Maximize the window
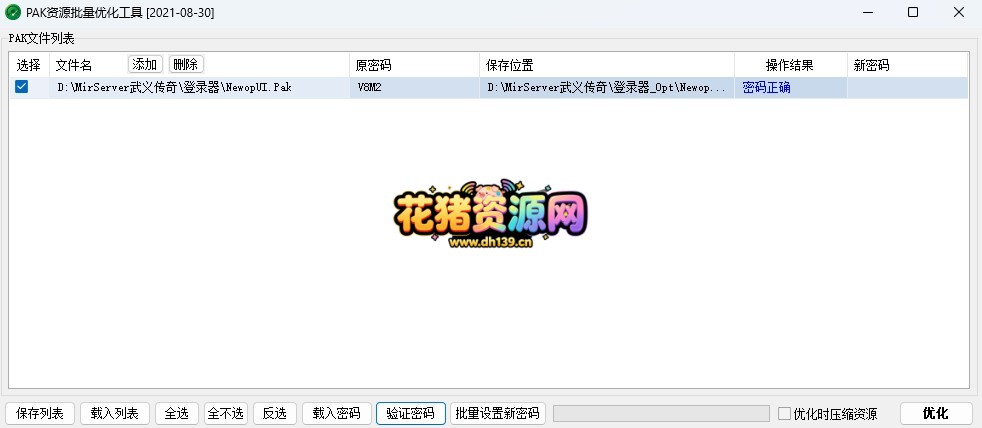 click(x=913, y=13)
